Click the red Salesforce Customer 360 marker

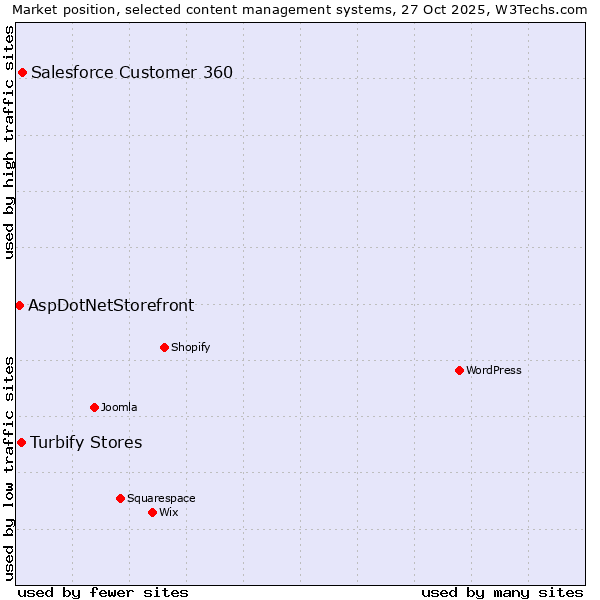tap(22, 72)
